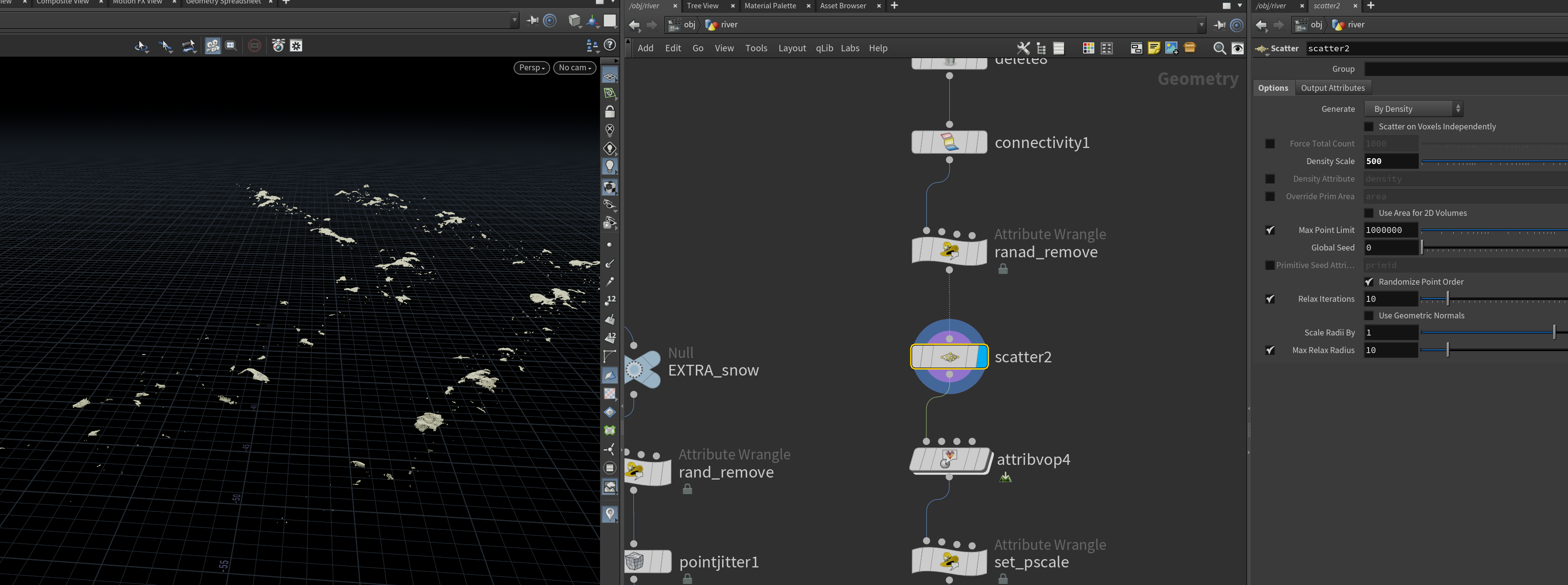Open viewport help question mark
This screenshot has width=1568, height=585.
(x=609, y=44)
